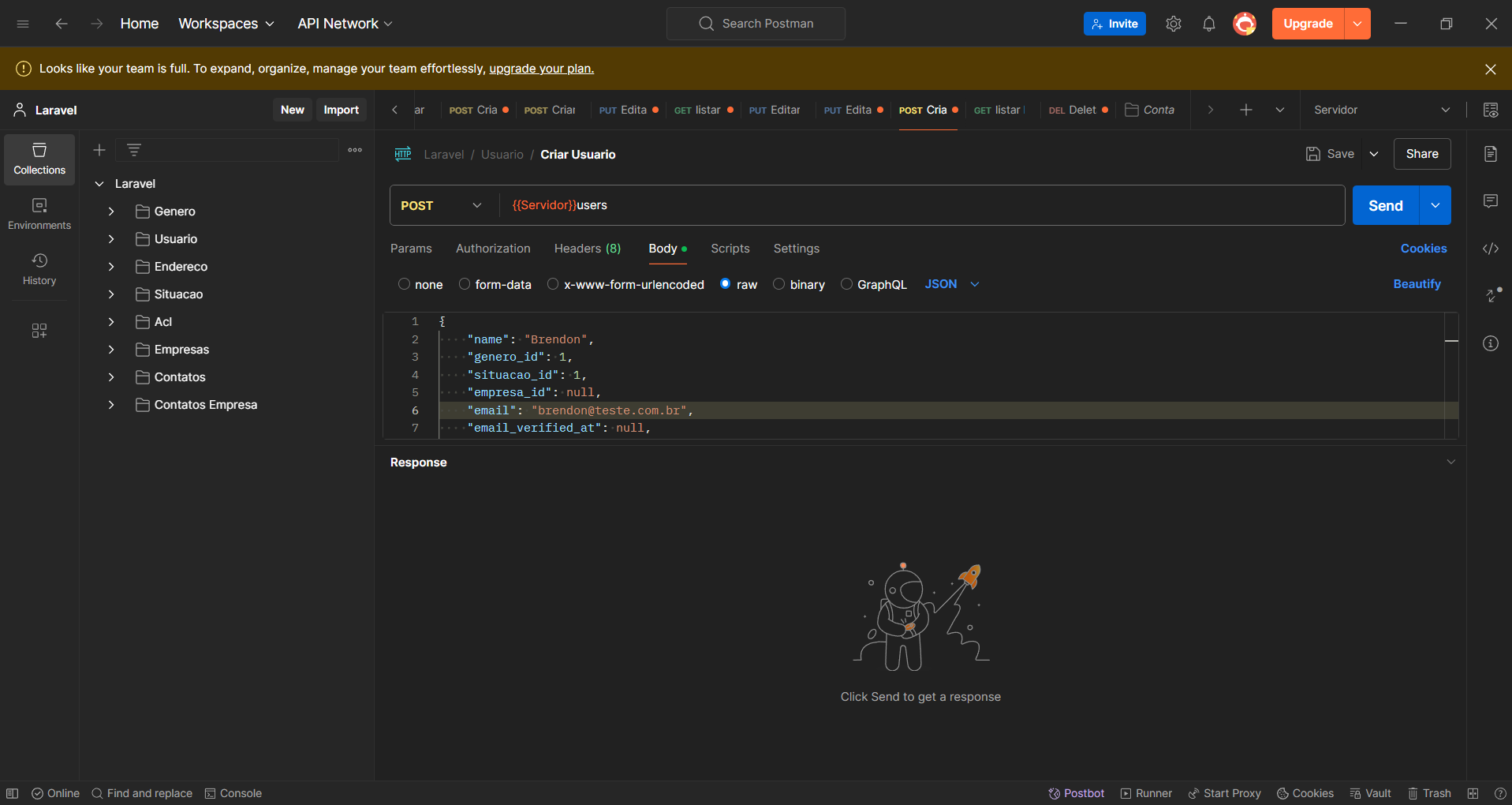Screen dimensions: 1512x805
Task: Open the JSON format dropdown
Action: tap(952, 284)
